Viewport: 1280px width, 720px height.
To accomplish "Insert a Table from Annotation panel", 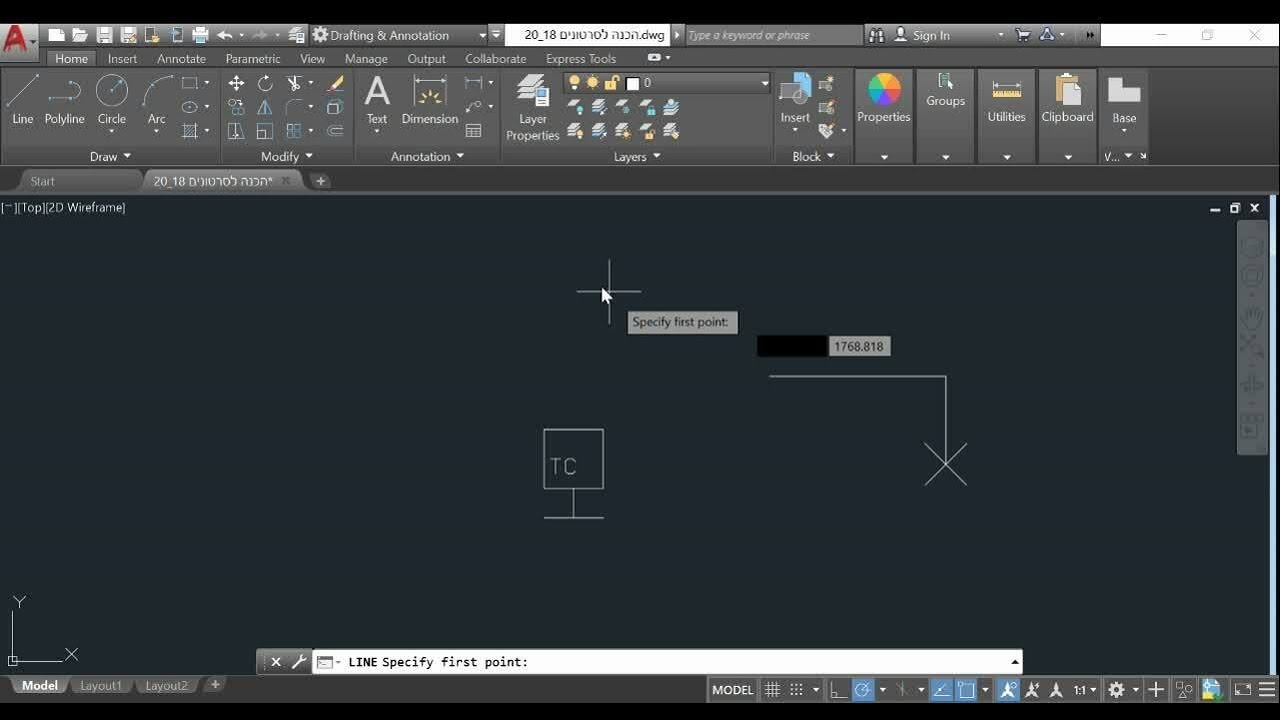I will click(474, 131).
